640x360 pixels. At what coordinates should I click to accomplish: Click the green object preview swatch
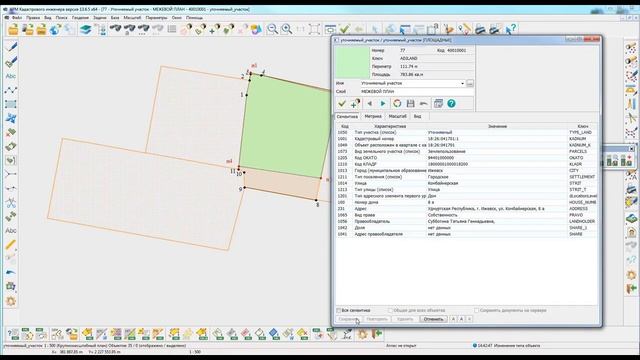[352, 62]
